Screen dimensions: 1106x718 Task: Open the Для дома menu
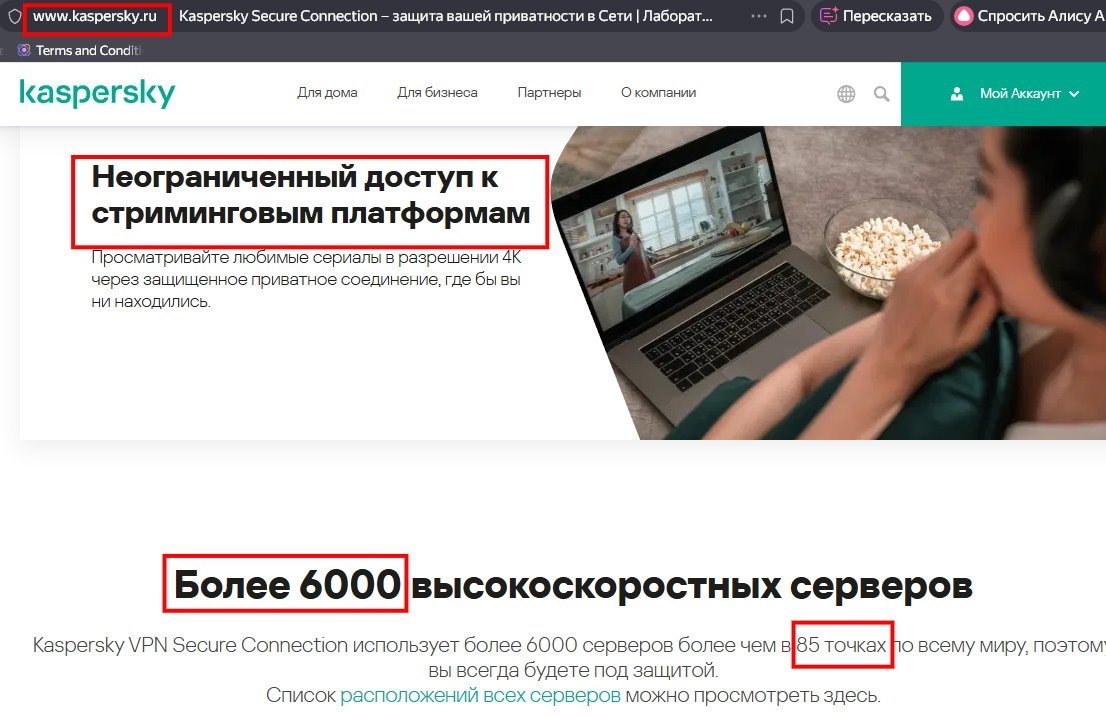(327, 92)
